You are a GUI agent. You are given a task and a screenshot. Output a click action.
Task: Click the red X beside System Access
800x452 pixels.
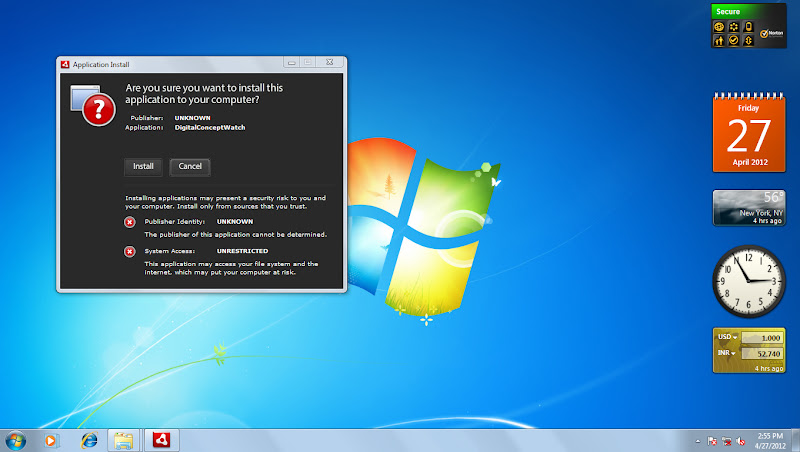tap(130, 252)
